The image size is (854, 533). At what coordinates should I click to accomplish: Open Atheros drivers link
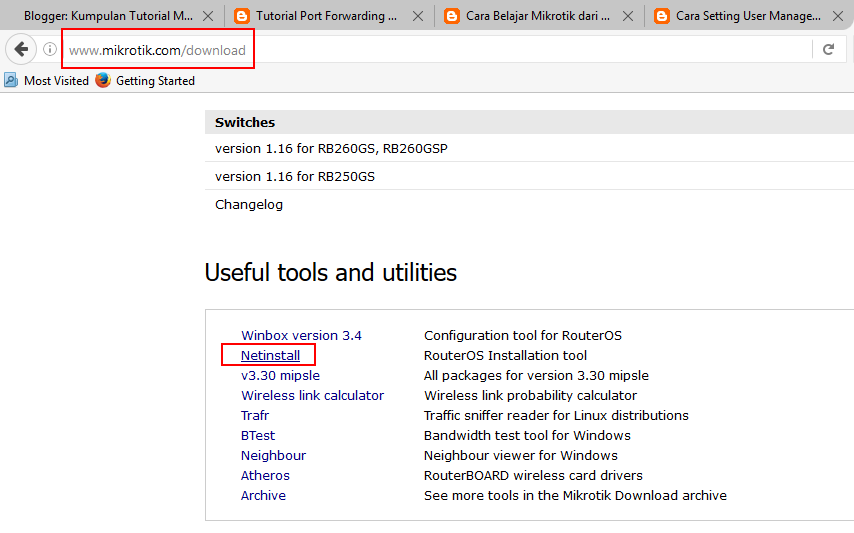[265, 475]
